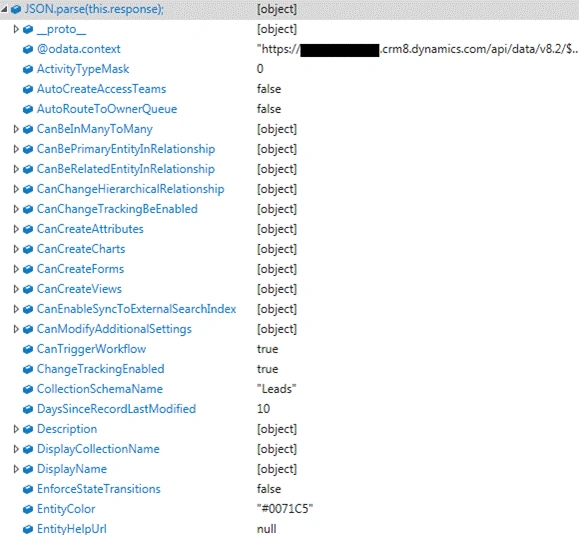This screenshot has height=535, width=579.
Task: Select the ActivityTypeMask property name
Action: pyautogui.click(x=83, y=69)
